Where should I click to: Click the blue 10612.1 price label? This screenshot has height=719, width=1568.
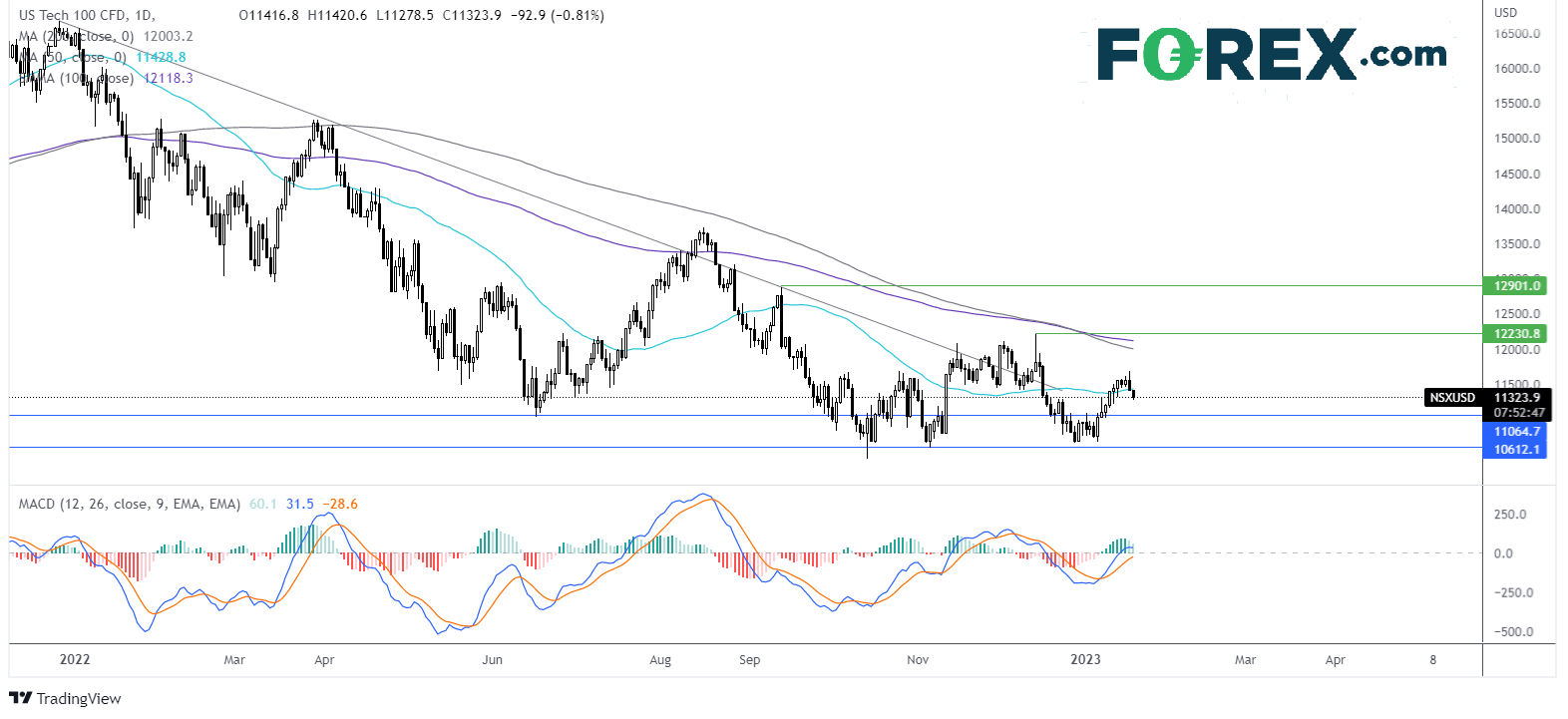click(1515, 449)
